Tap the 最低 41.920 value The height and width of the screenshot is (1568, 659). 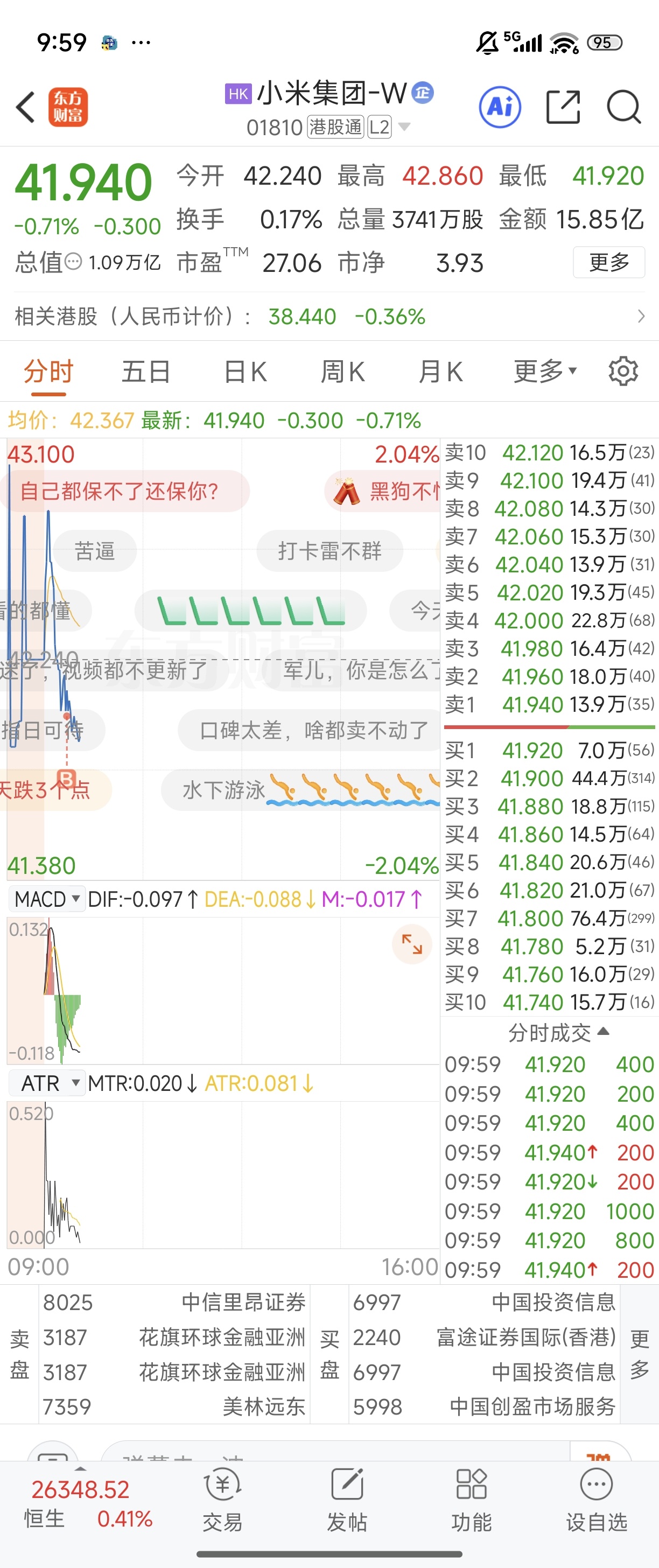pyautogui.click(x=608, y=176)
